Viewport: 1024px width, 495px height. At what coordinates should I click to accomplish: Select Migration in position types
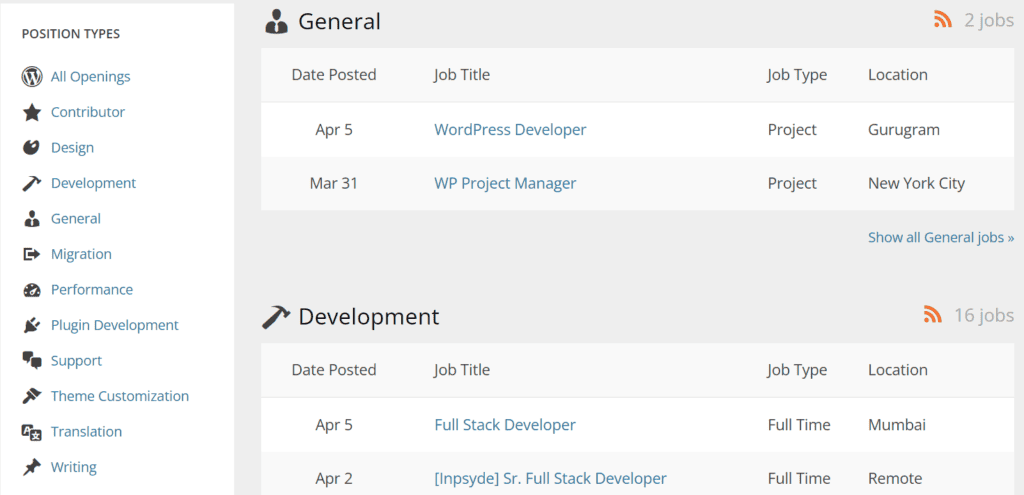(x=81, y=254)
